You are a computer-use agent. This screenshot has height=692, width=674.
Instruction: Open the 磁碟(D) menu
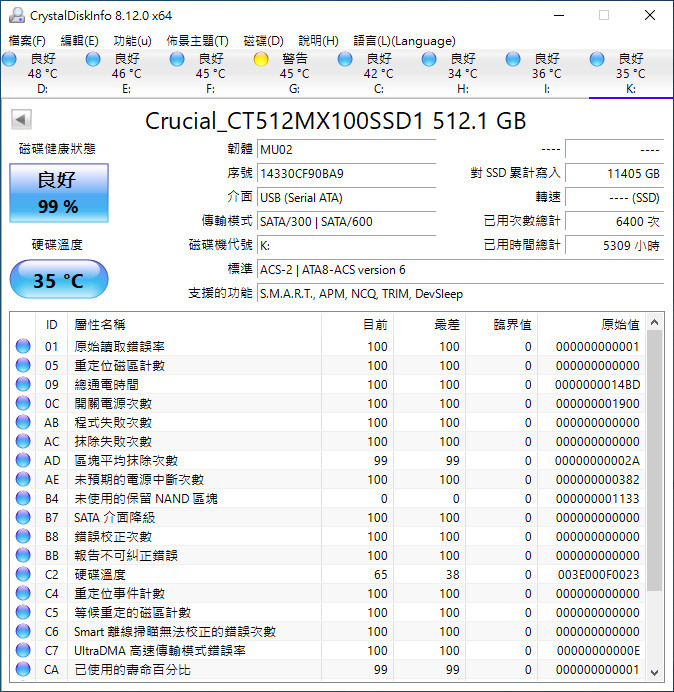(264, 41)
